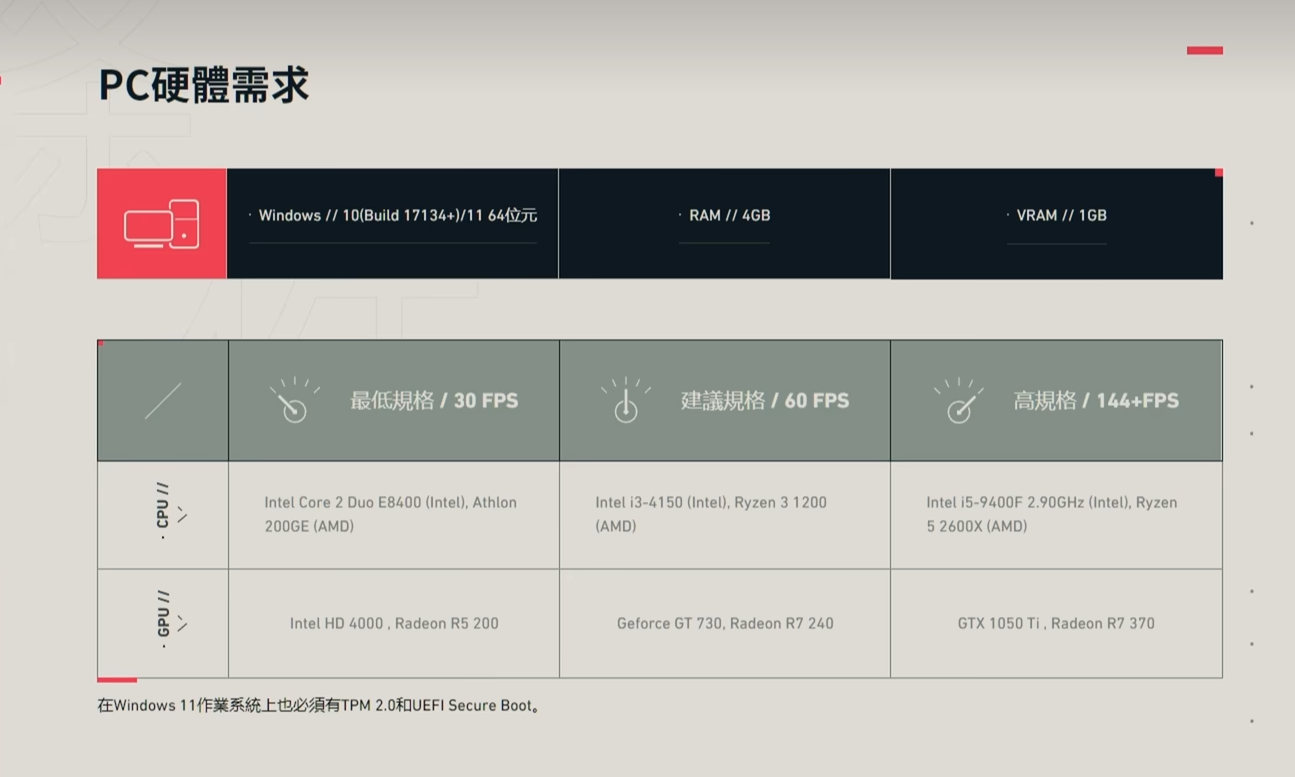Screen dimensions: 1295x777
Task: Click the GTX 1050 Ti high-spec GPU cell
Action: coord(1056,624)
